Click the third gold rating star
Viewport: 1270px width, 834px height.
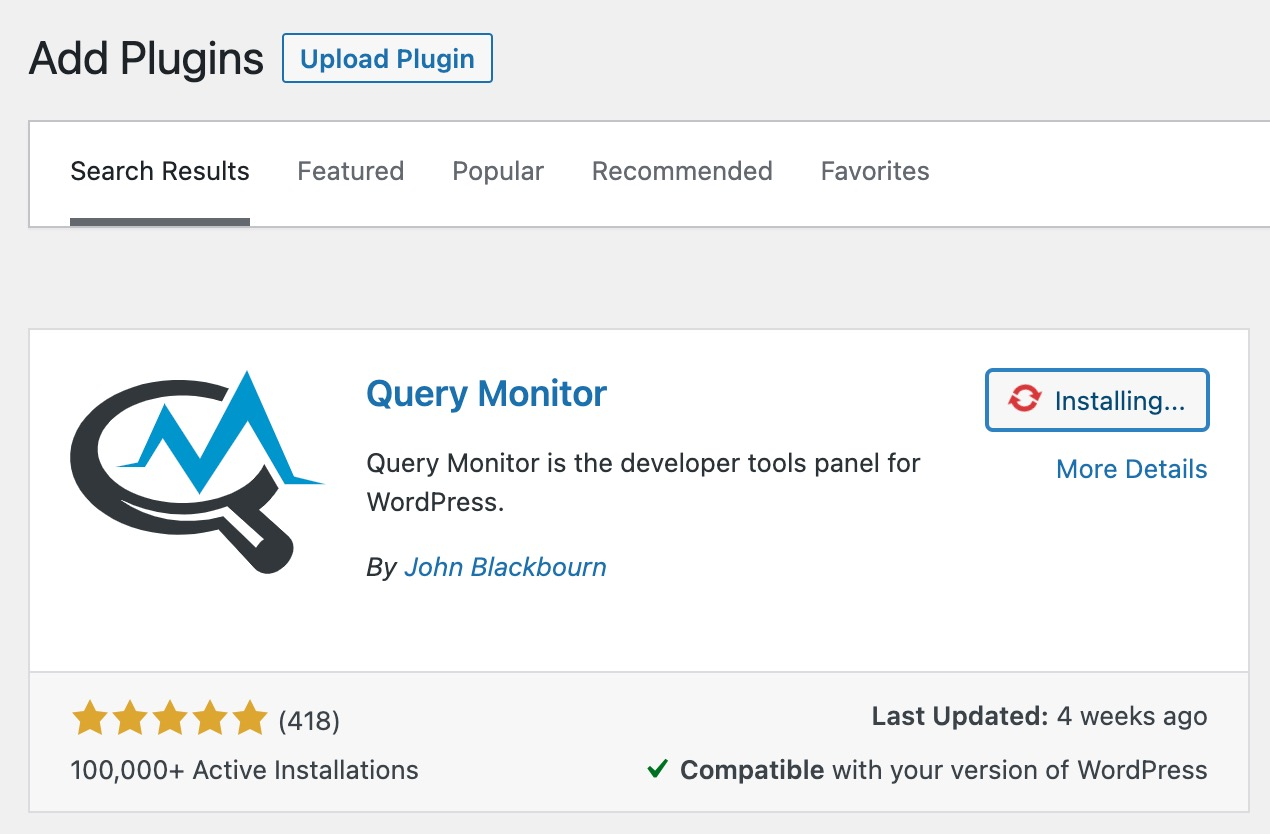(170, 718)
